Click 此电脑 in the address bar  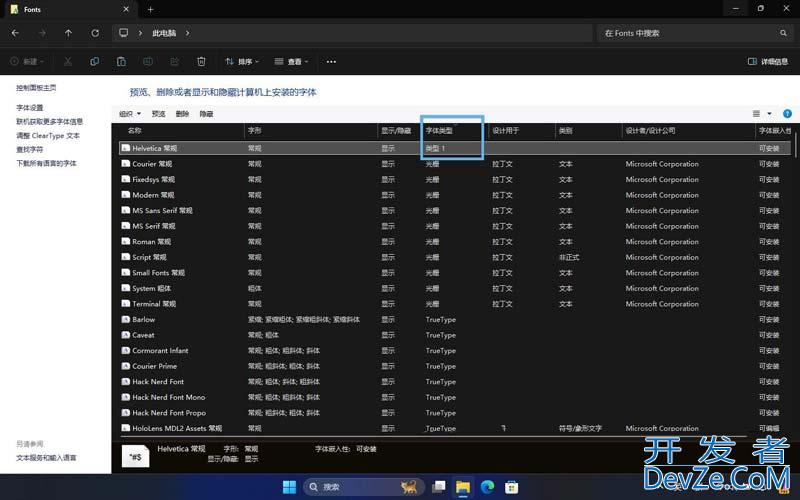pos(164,33)
